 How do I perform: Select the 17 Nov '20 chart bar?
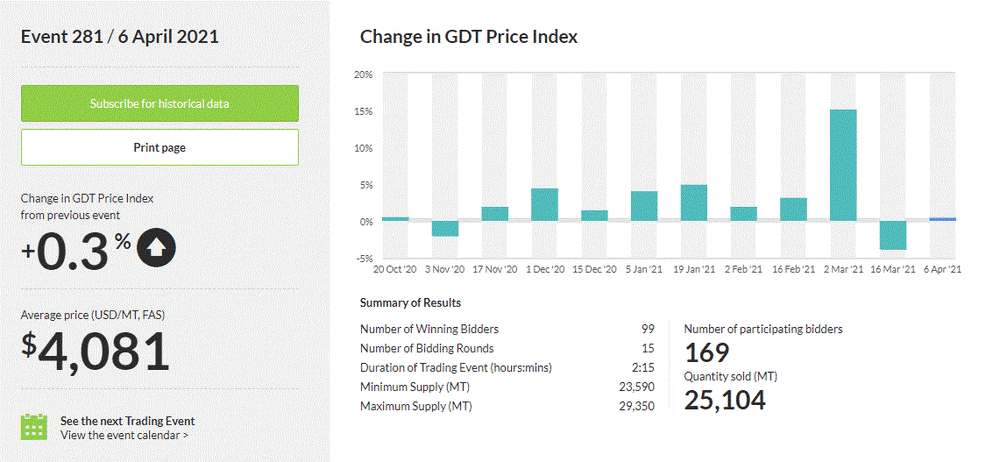pos(495,213)
